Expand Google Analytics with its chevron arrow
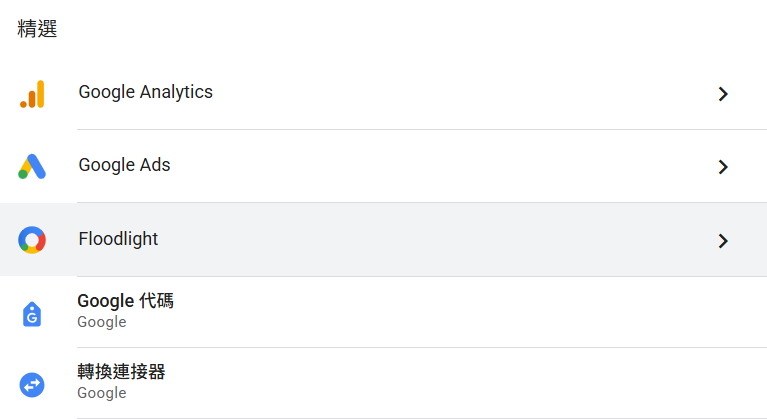 [724, 94]
